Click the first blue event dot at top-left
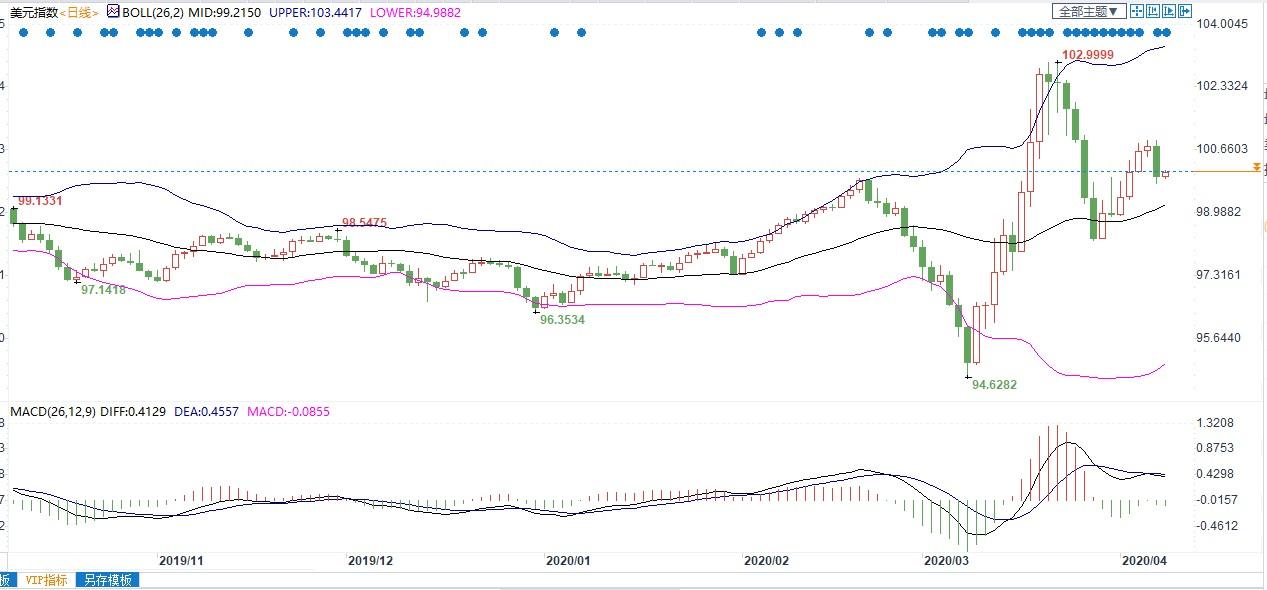This screenshot has width=1267, height=590. tap(23, 32)
